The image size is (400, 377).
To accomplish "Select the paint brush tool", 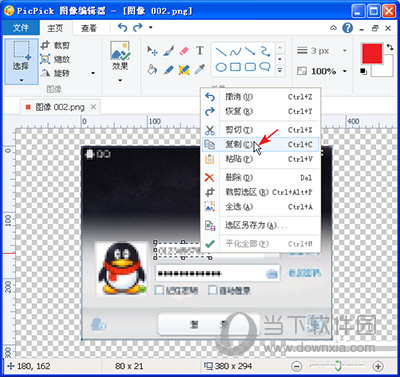I will click(x=168, y=51).
